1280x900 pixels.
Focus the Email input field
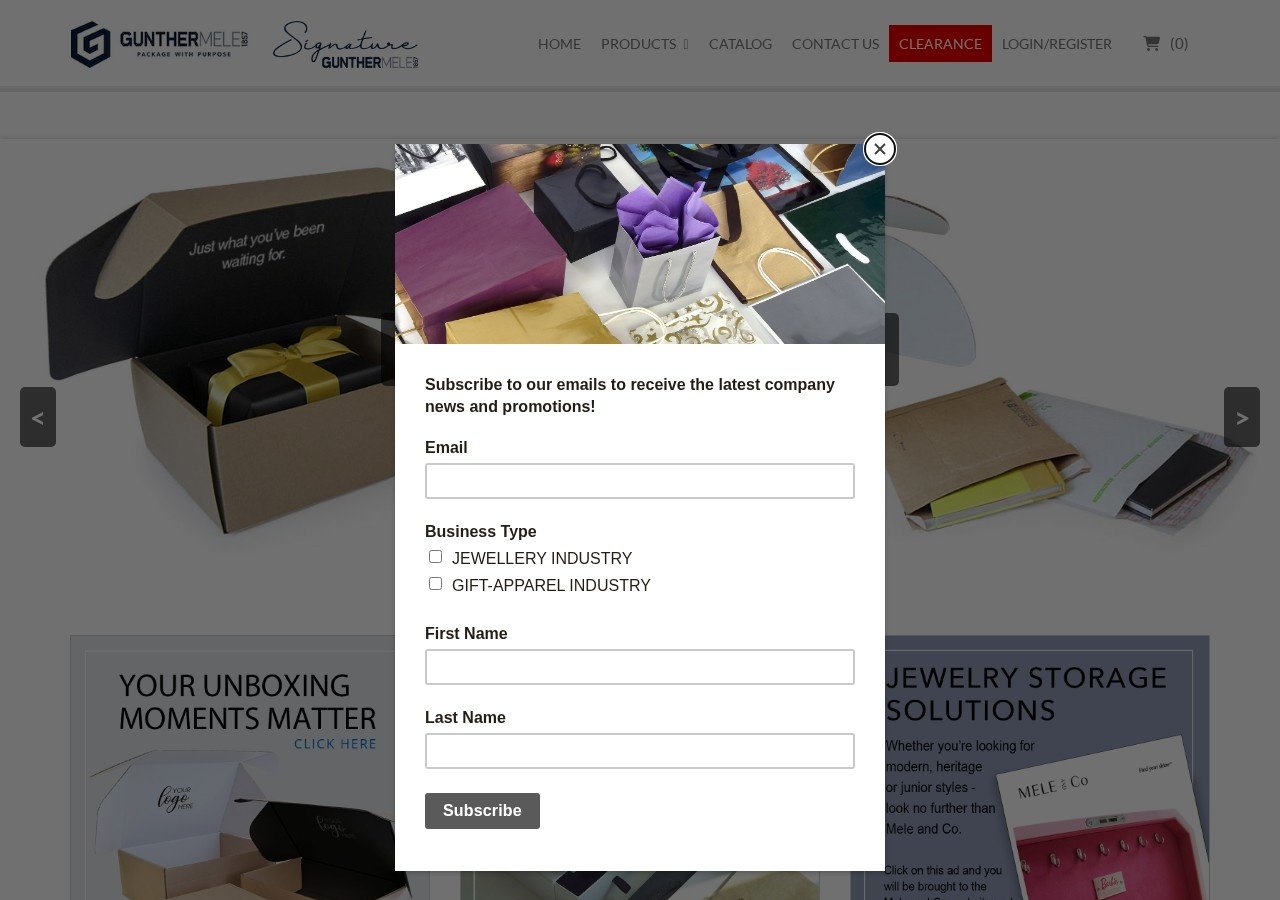(640, 481)
